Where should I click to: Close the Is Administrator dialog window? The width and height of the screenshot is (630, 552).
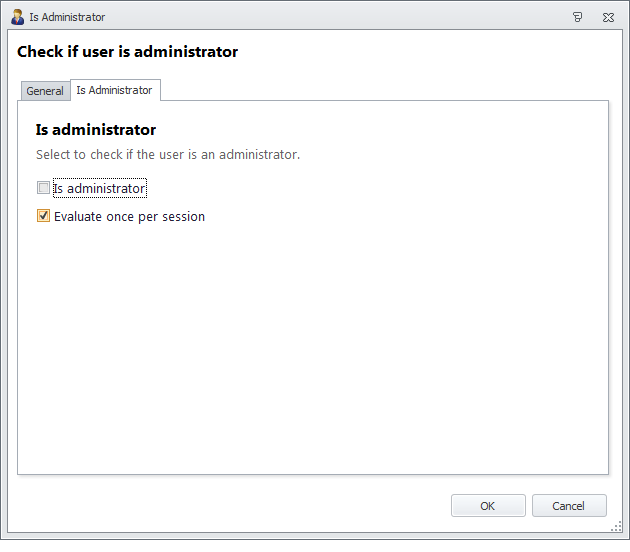(607, 17)
